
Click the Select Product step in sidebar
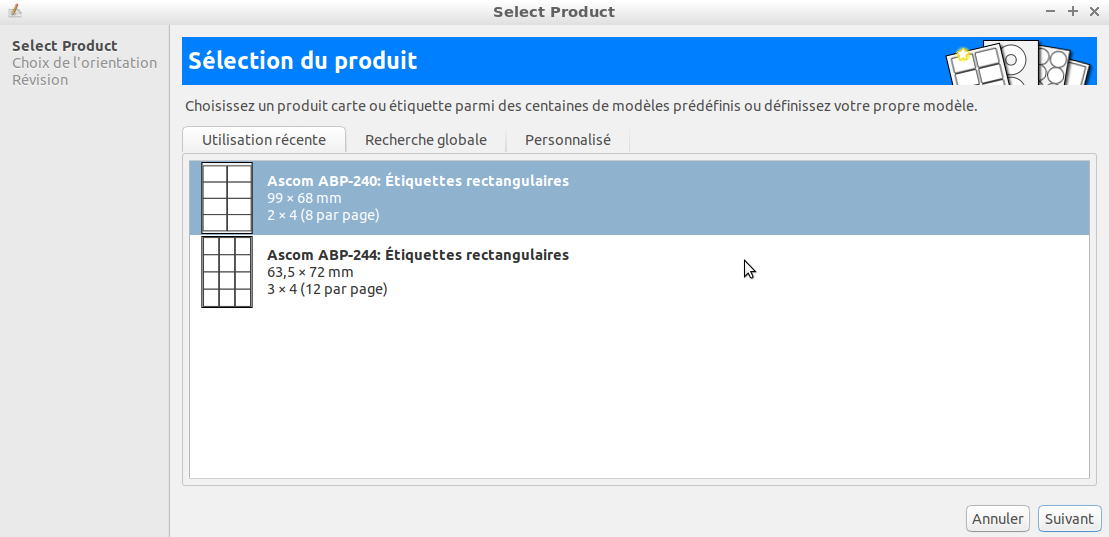point(64,46)
